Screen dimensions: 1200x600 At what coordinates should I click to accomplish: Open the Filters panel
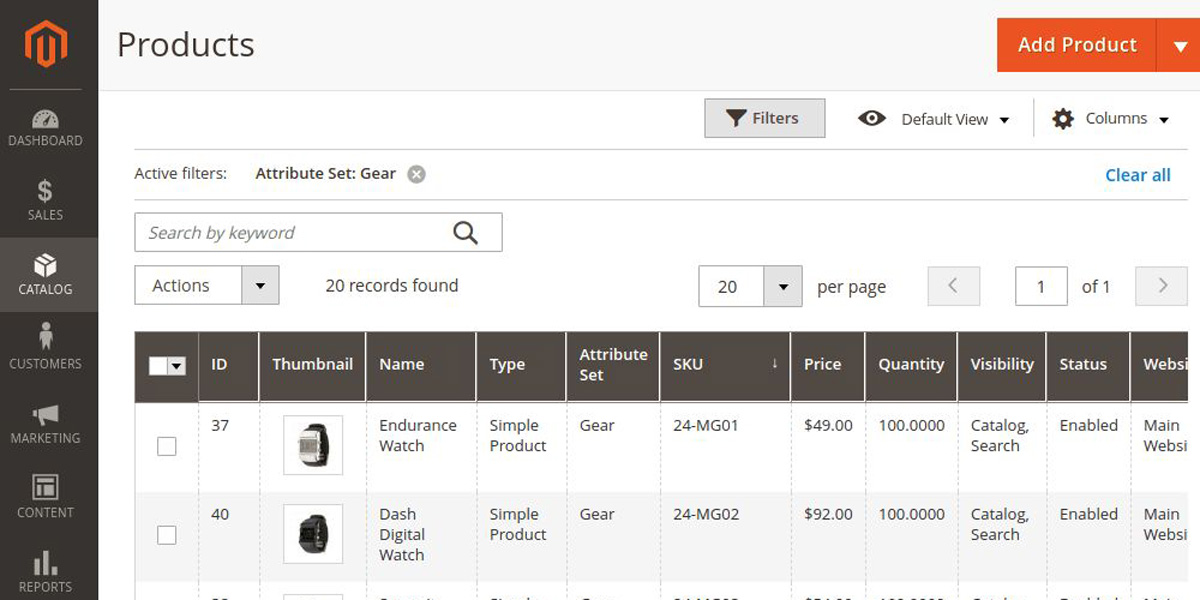pyautogui.click(x=765, y=118)
